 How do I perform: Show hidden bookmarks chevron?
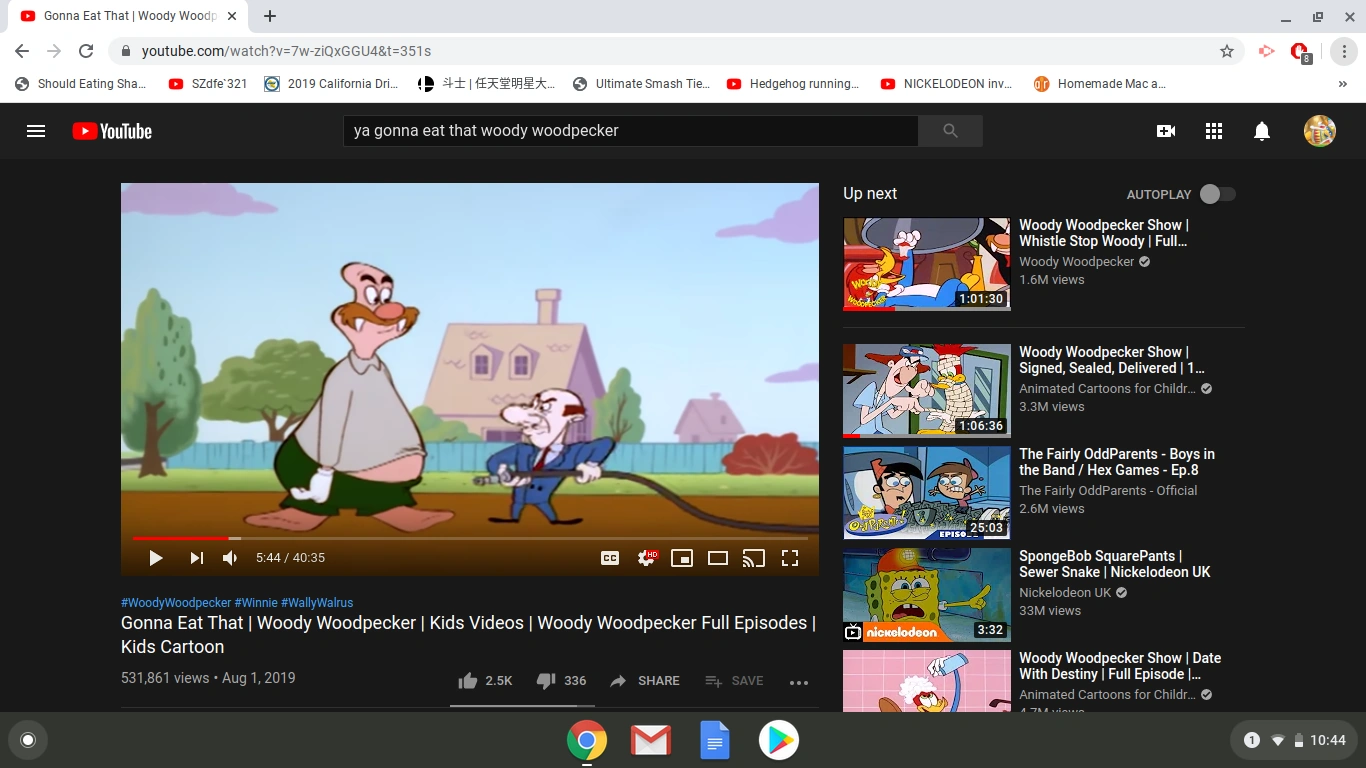pyautogui.click(x=1343, y=84)
